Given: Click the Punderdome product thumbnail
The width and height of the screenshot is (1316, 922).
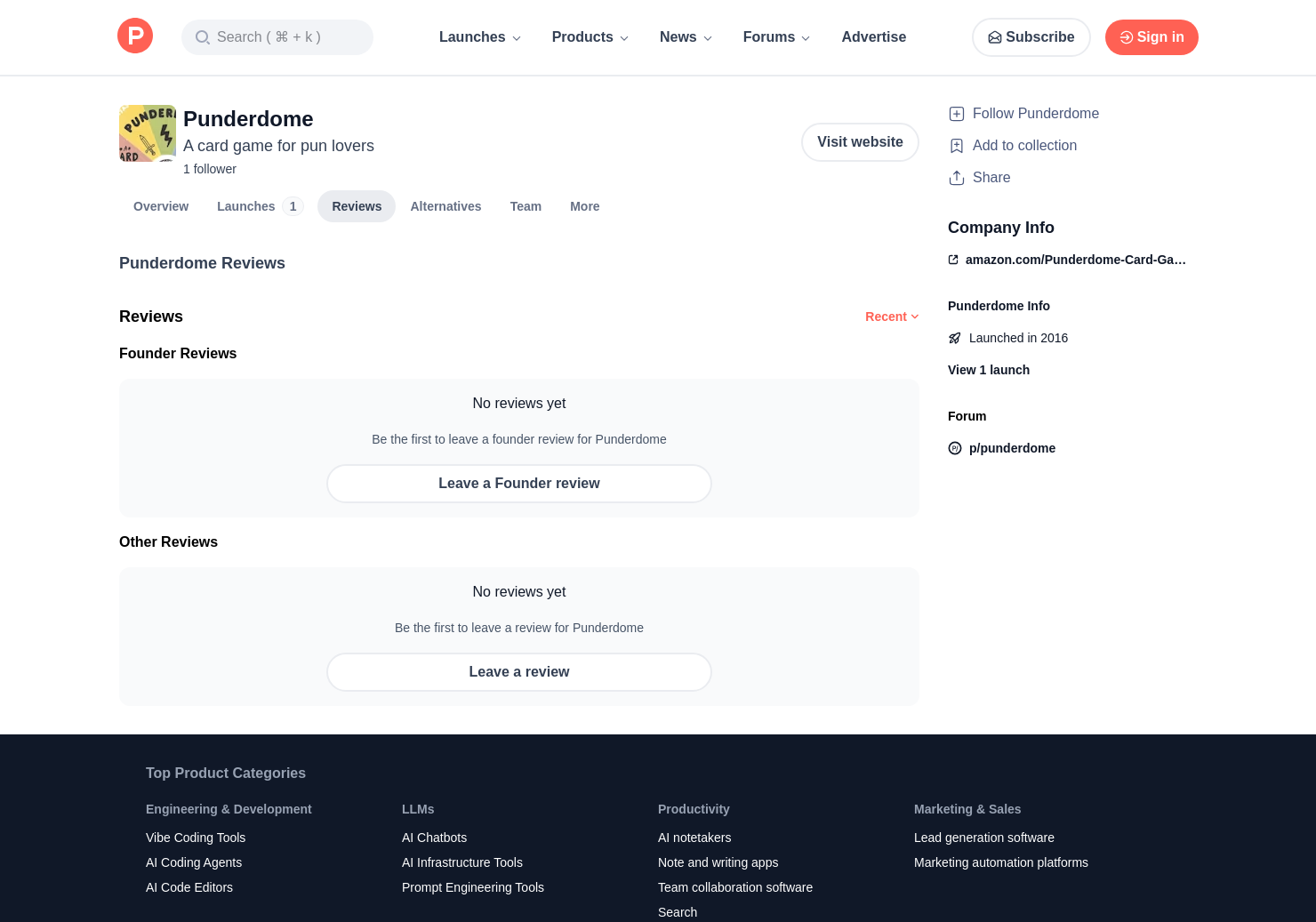Looking at the screenshot, I should 148,133.
